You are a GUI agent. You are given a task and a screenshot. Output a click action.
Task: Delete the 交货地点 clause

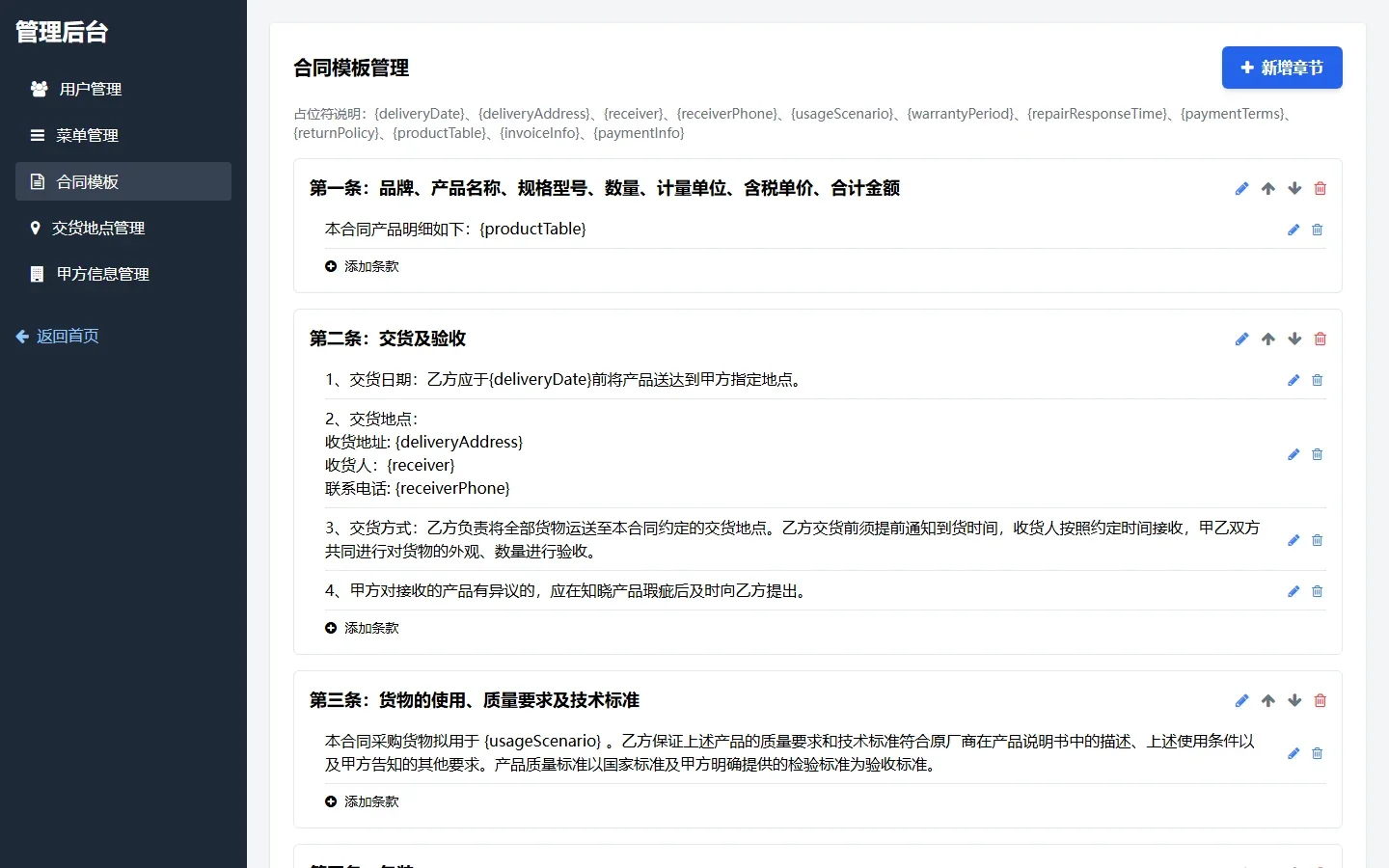[x=1318, y=454]
